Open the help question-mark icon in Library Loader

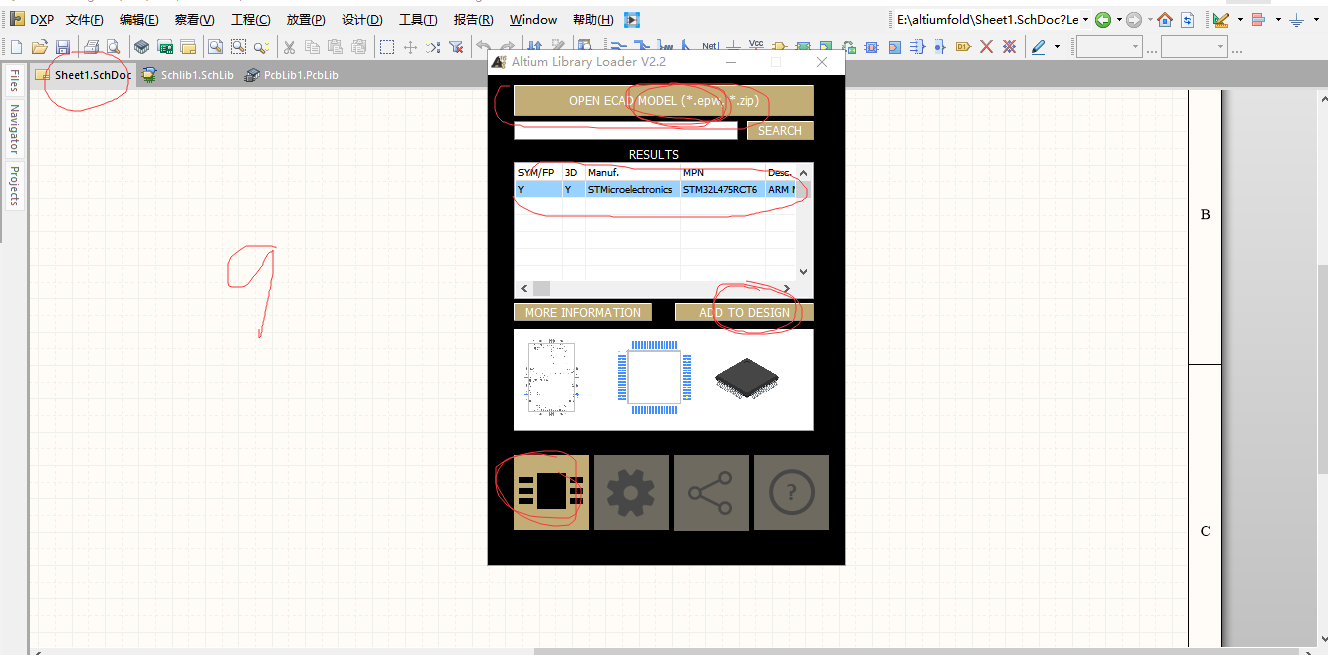(x=791, y=491)
